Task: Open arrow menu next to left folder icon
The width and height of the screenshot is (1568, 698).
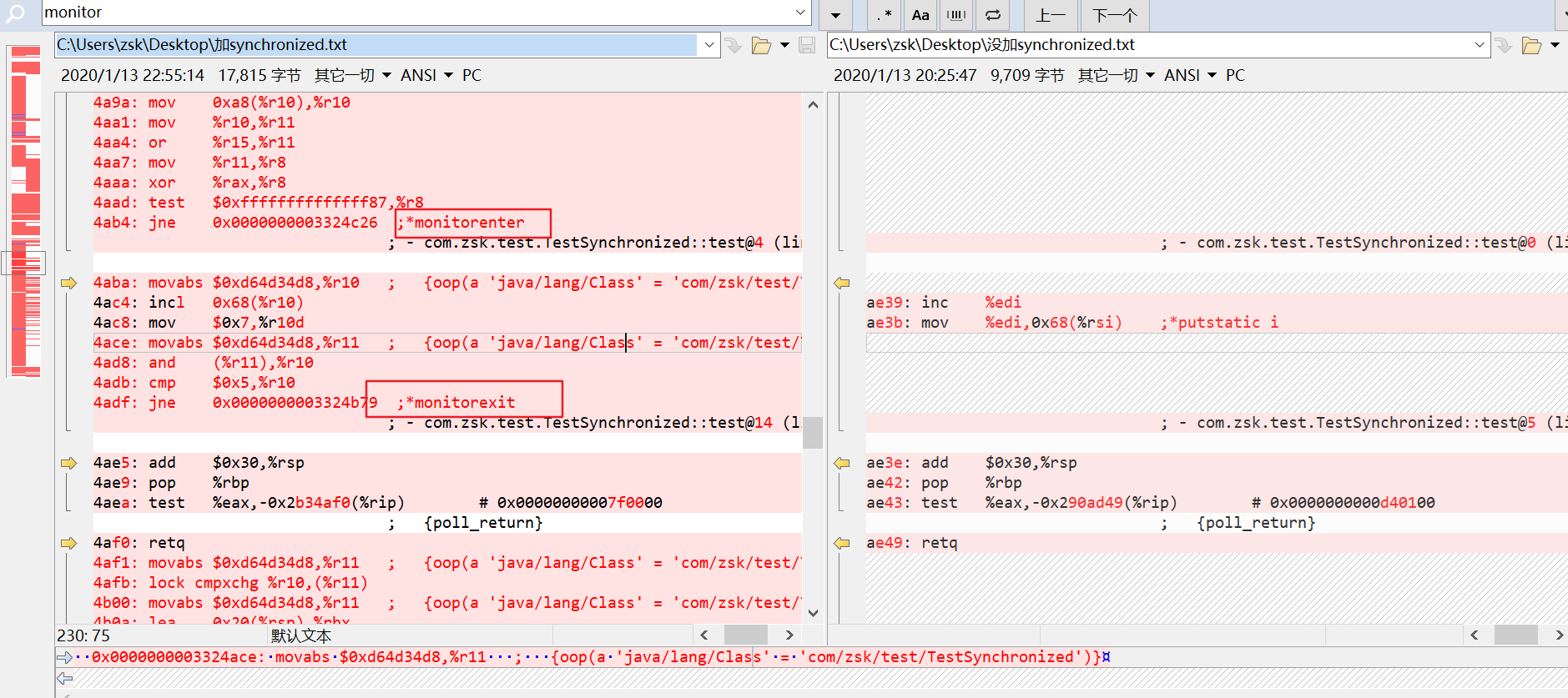Action: pyautogui.click(x=784, y=45)
